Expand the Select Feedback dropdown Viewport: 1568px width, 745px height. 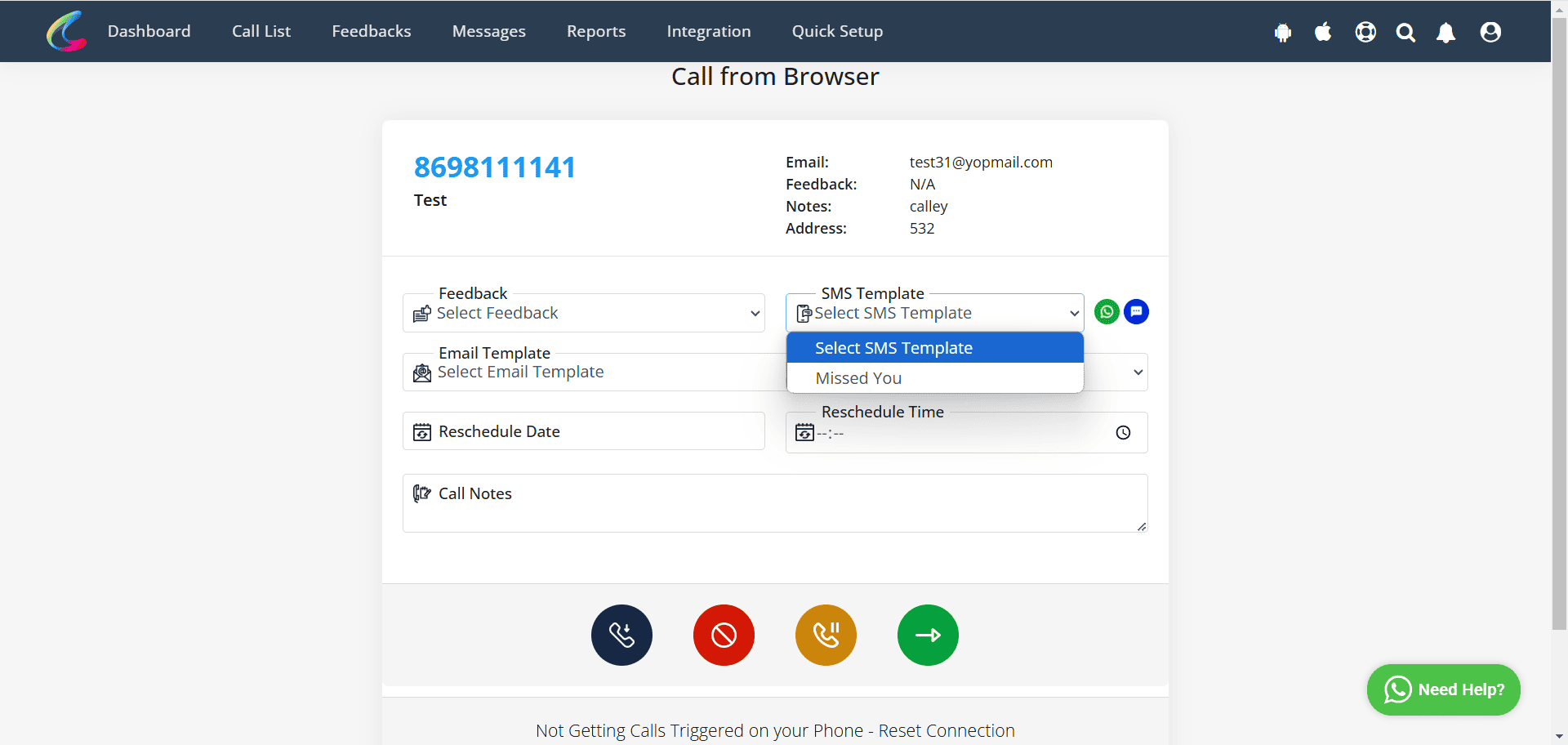point(584,313)
